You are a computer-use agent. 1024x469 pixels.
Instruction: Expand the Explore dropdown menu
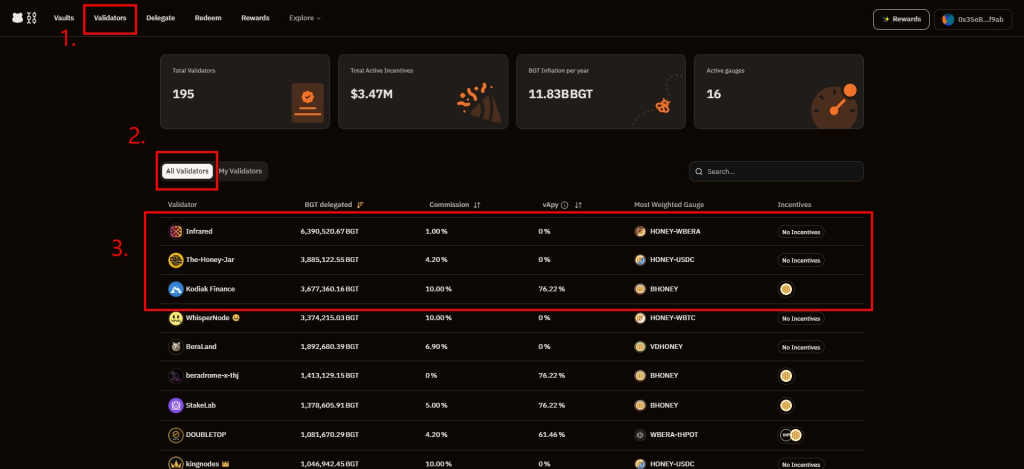coord(305,18)
